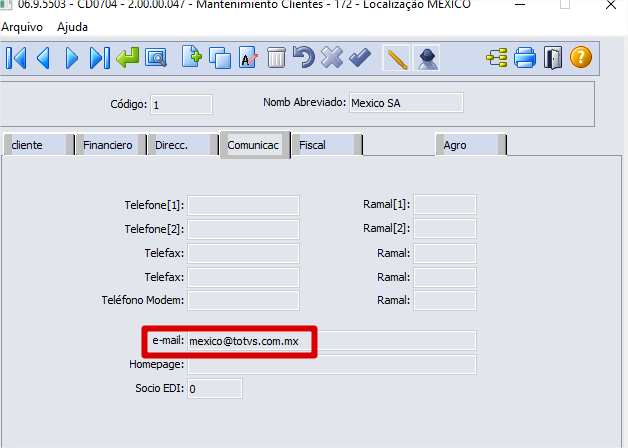
Task: Click the e-mail field with mexico@totvs.com.mx
Action: click(332, 341)
